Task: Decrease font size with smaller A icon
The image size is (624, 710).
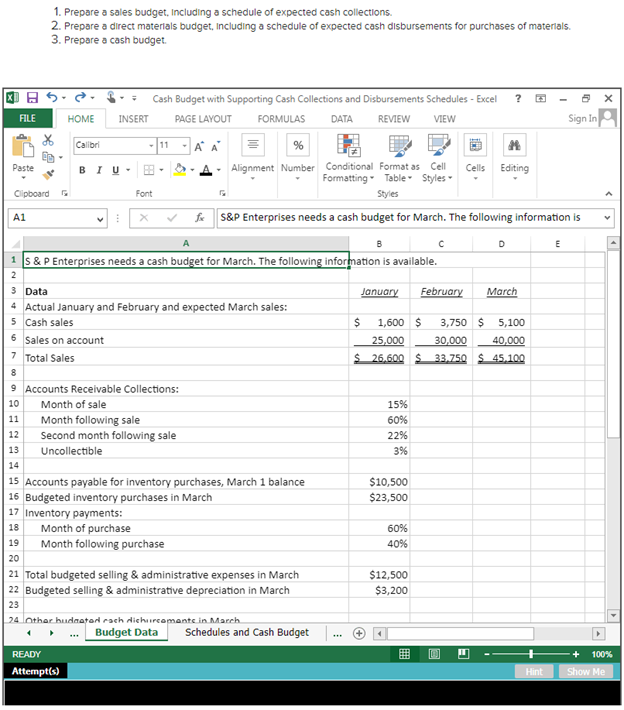Action: pyautogui.click(x=216, y=146)
